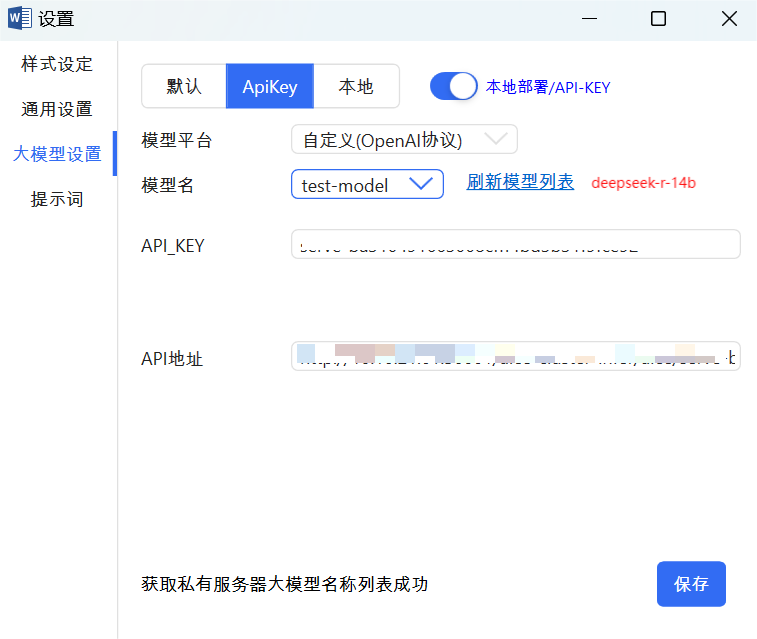The height and width of the screenshot is (639, 757).
Task: Select 大模型设置 in the sidebar
Action: 57,154
